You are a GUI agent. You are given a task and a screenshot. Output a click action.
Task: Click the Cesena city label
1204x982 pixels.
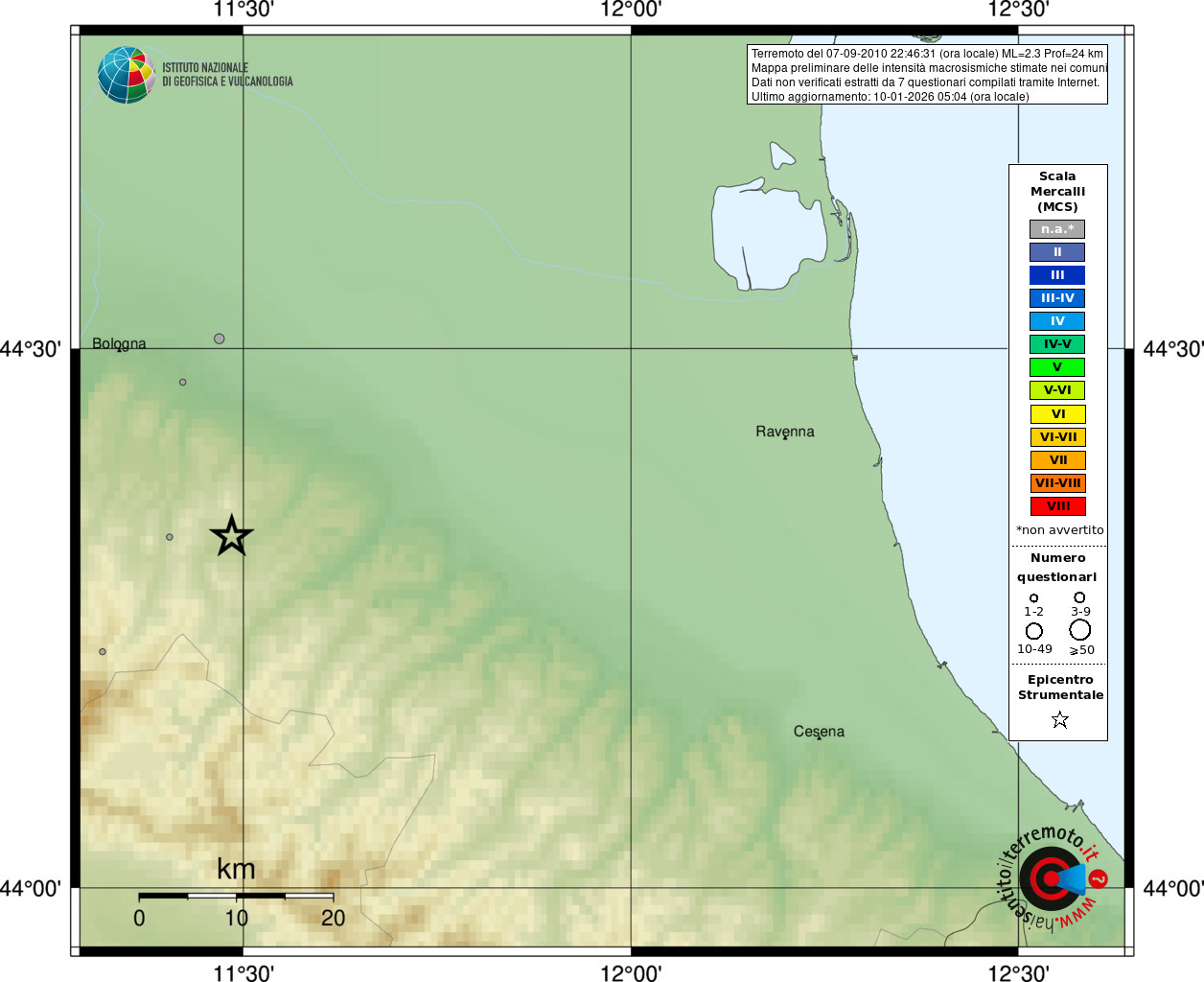click(x=819, y=732)
